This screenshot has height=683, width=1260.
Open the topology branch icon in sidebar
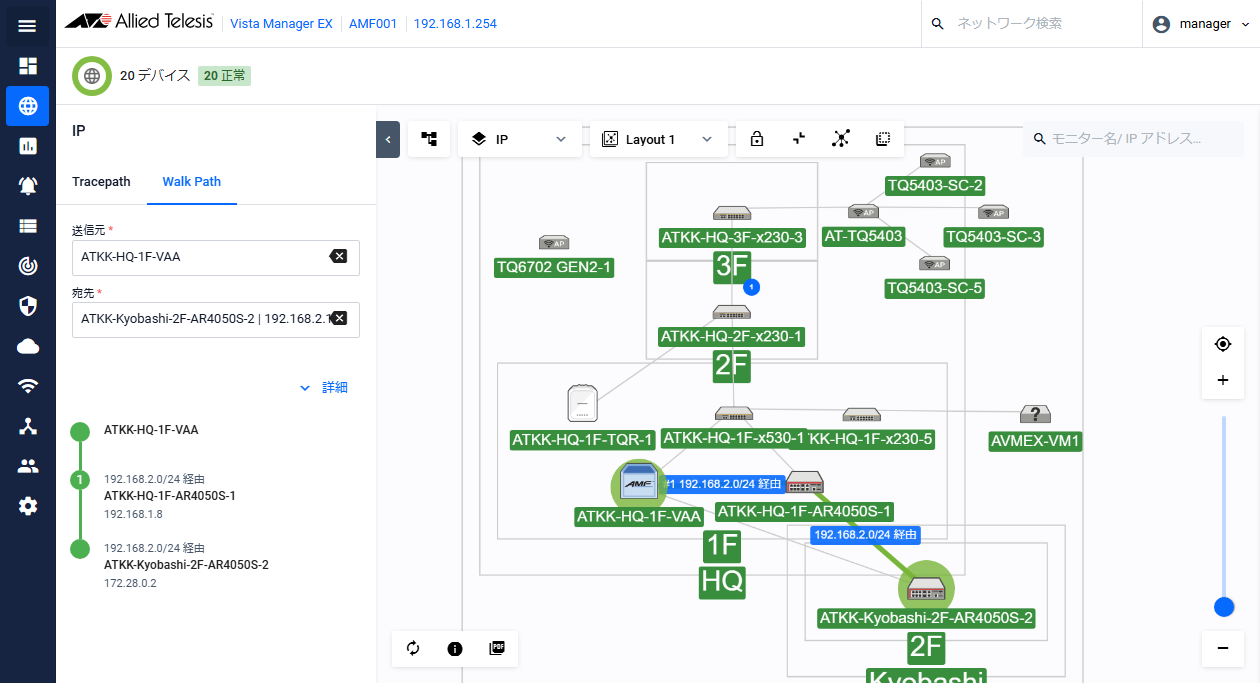tap(28, 426)
